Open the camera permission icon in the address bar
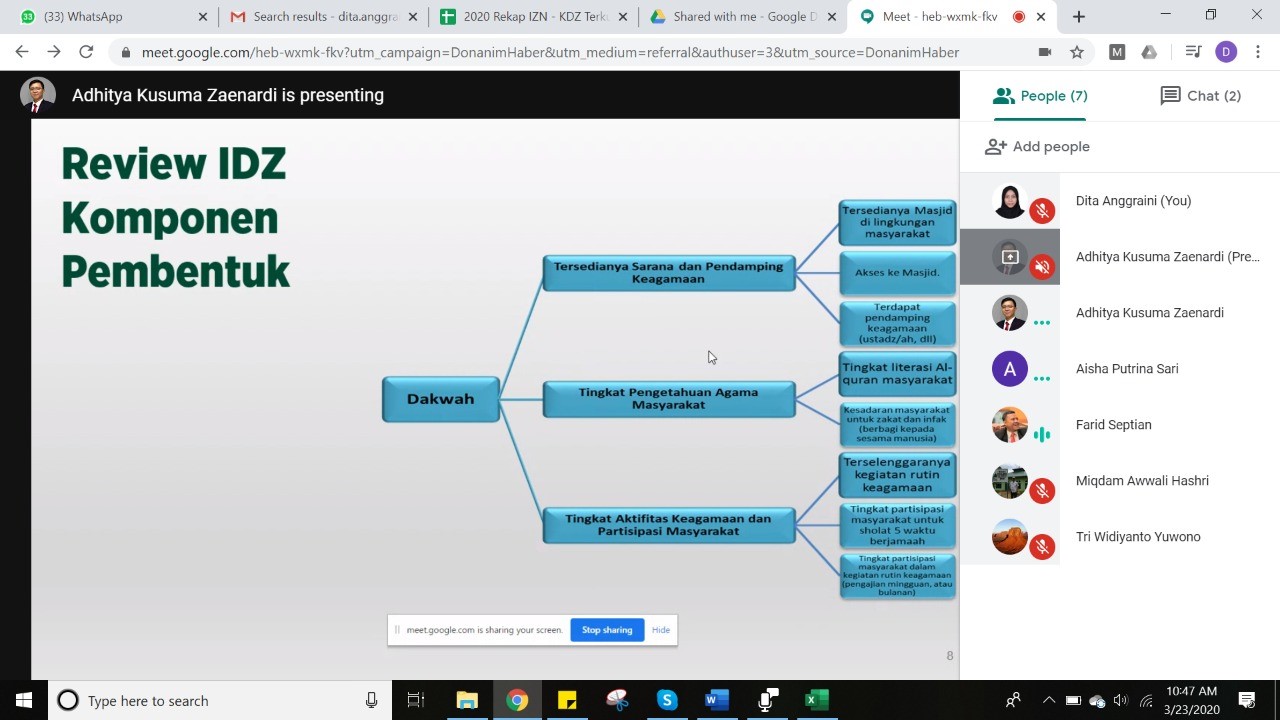Image resolution: width=1280 pixels, height=720 pixels. tap(1045, 52)
